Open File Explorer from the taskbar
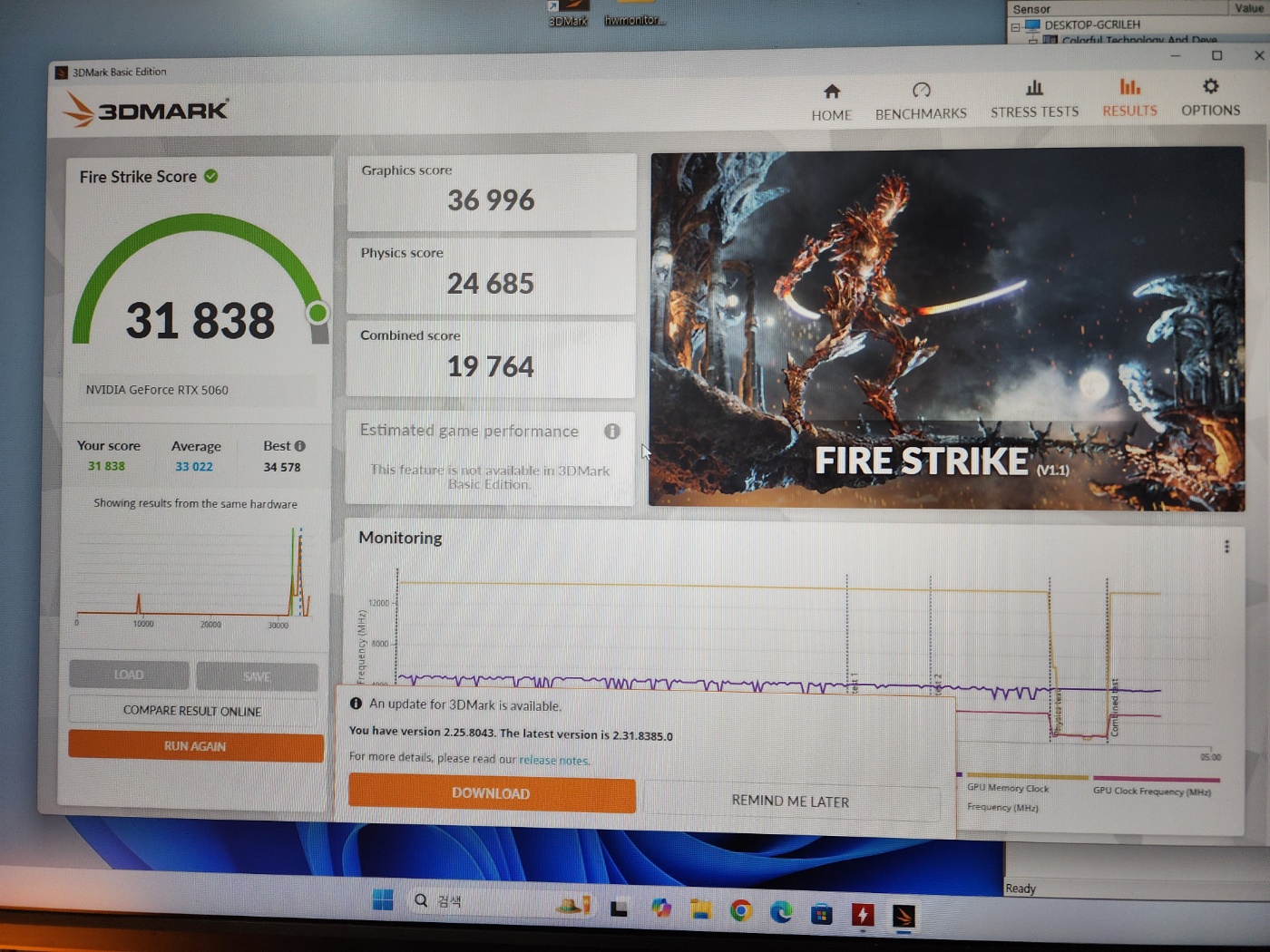The width and height of the screenshot is (1270, 952). tap(700, 909)
